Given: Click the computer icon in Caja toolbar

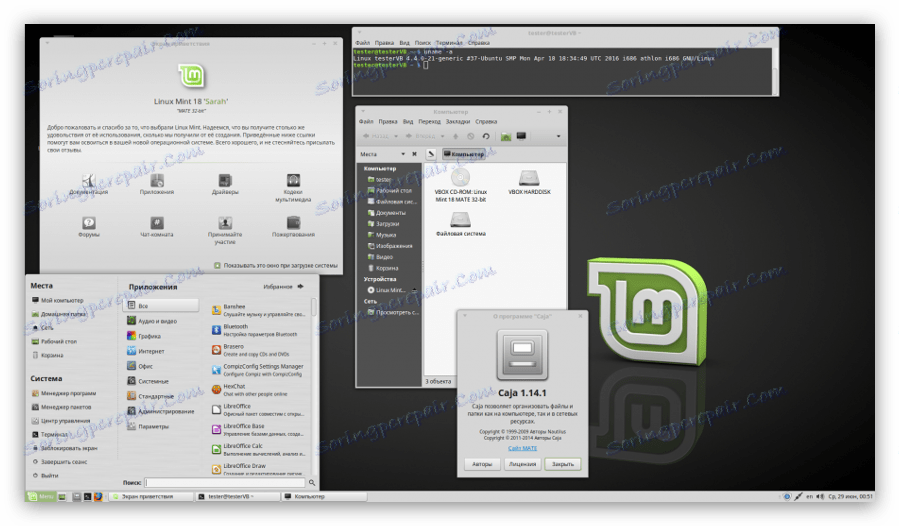Looking at the screenshot, I should point(521,137).
